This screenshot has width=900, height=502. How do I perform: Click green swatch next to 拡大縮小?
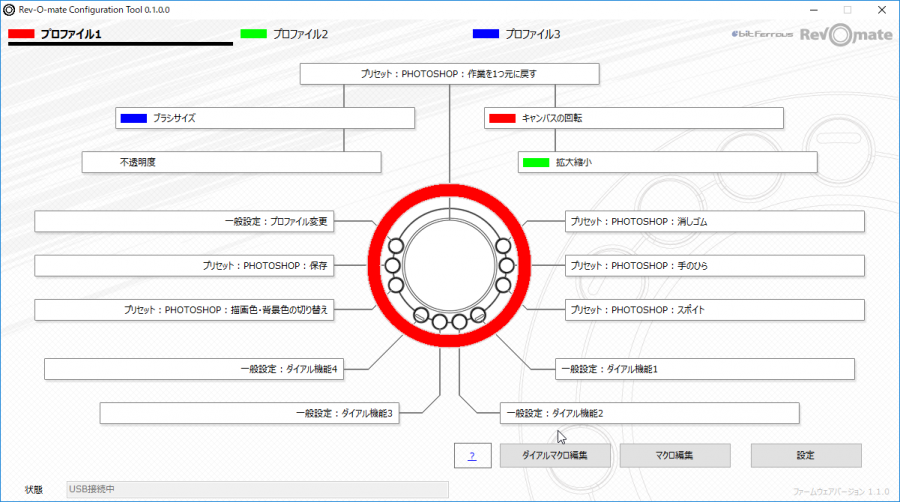pyautogui.click(x=536, y=162)
